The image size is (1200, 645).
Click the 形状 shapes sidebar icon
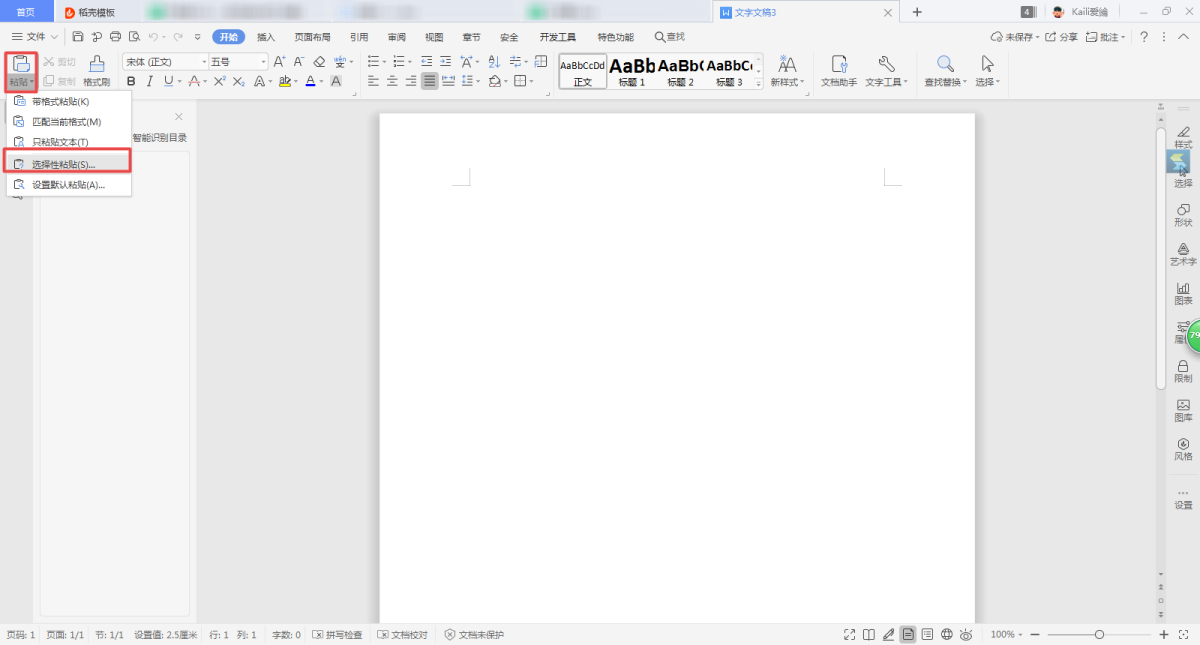click(1183, 214)
